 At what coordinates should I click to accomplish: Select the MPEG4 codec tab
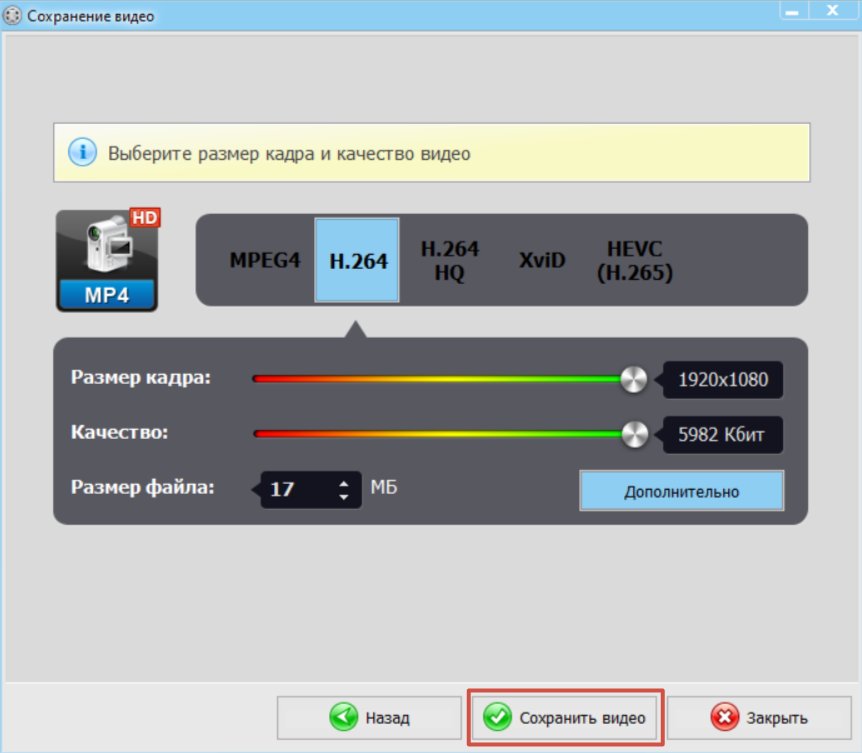tap(264, 261)
